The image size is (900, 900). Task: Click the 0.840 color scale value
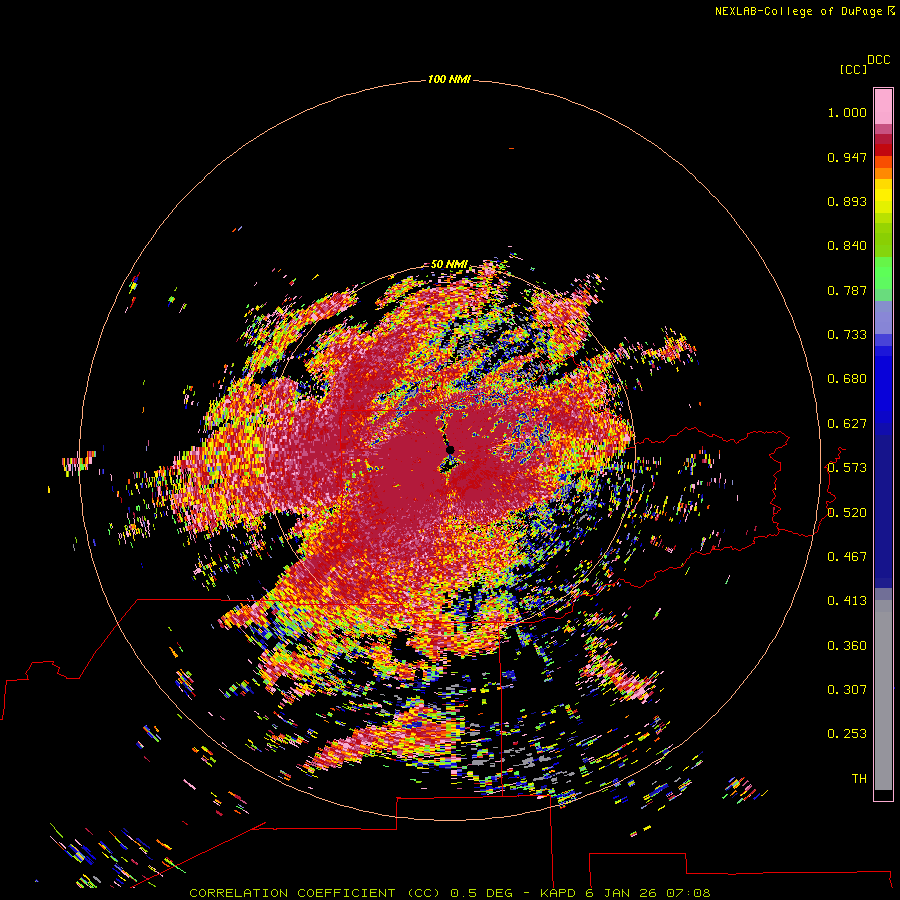click(847, 246)
